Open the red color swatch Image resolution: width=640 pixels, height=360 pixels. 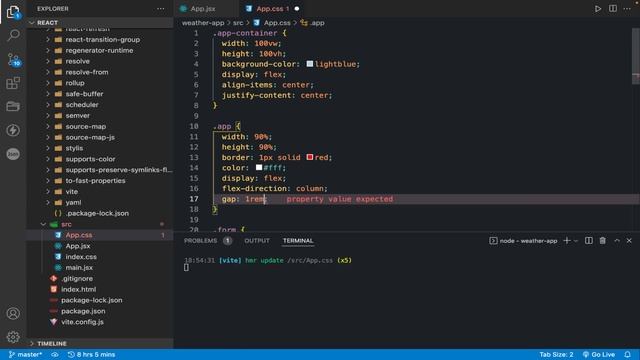[x=310, y=157]
